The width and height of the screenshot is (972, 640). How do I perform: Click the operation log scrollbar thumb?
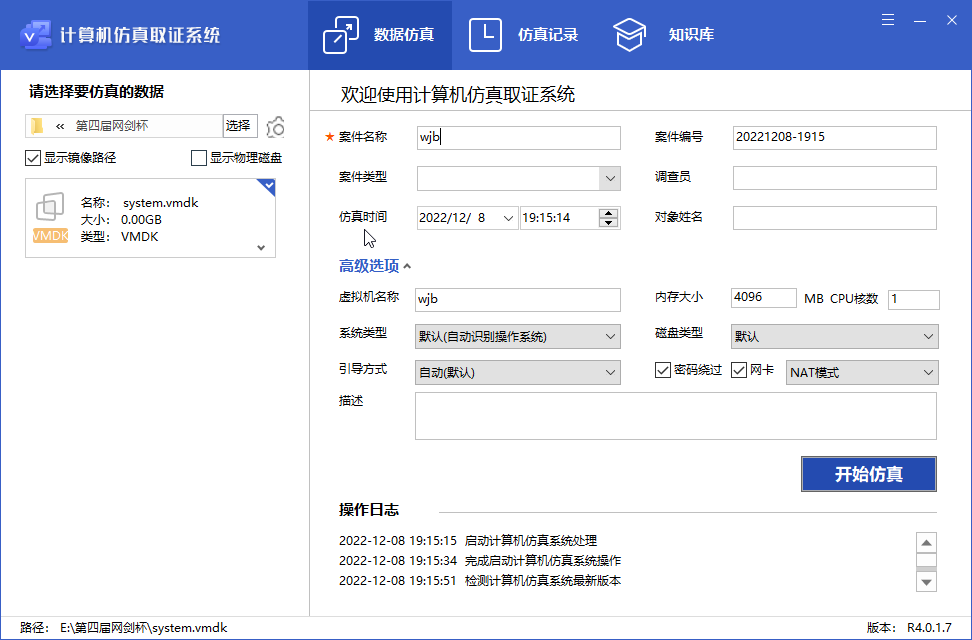click(x=926, y=561)
